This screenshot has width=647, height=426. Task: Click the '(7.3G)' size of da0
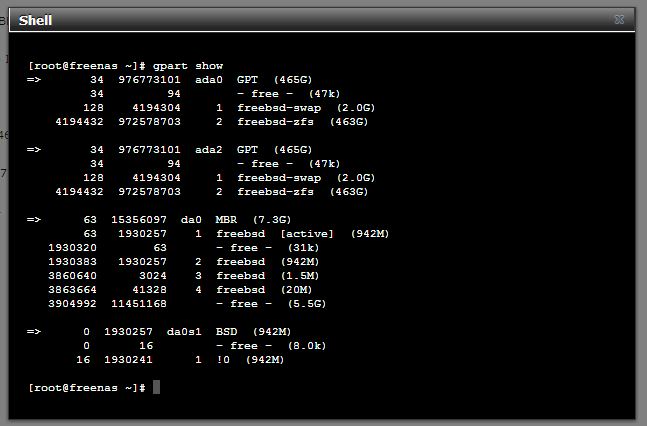272,220
